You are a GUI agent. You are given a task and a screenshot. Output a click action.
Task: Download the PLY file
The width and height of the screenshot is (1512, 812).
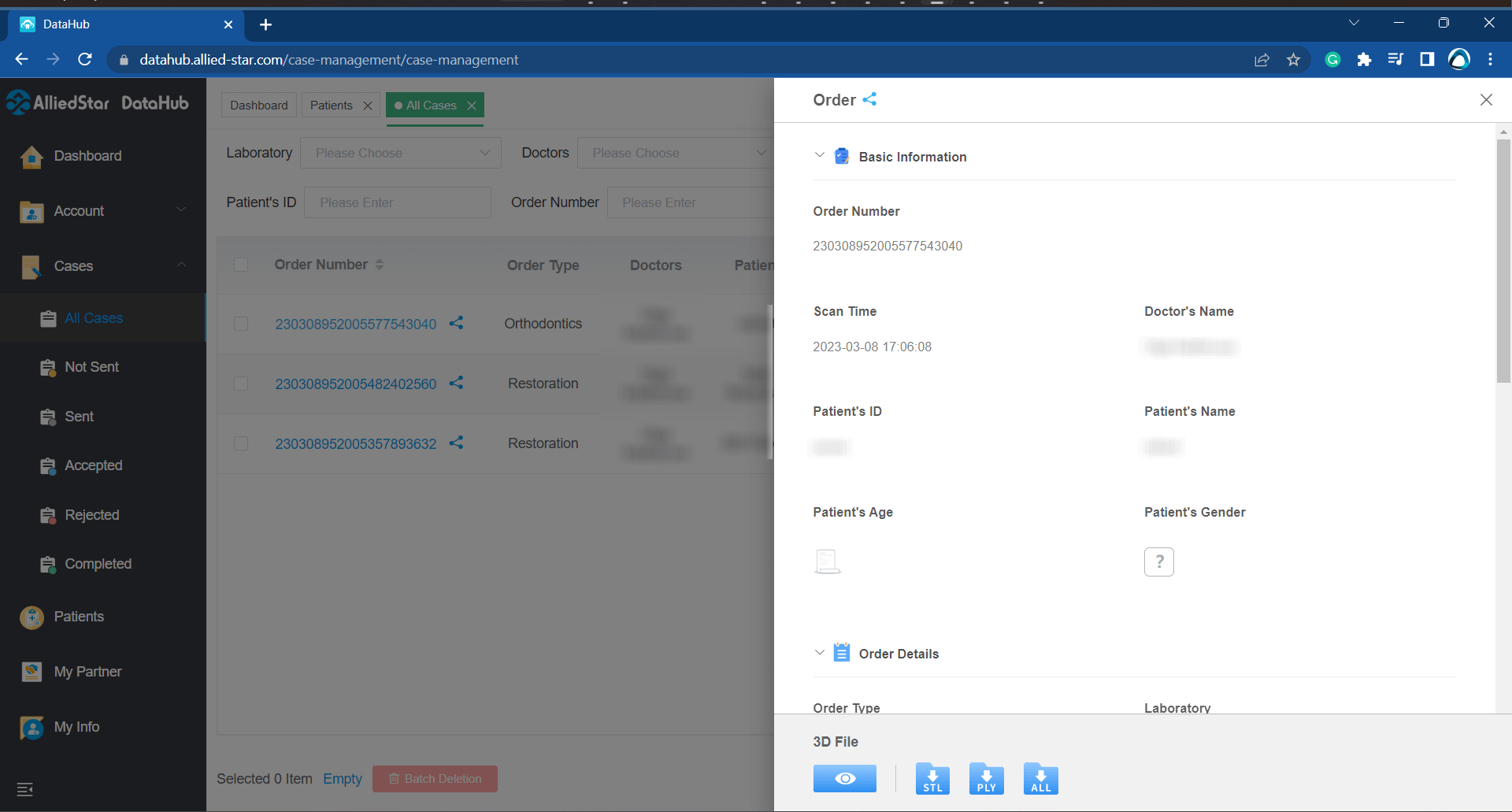click(x=986, y=778)
